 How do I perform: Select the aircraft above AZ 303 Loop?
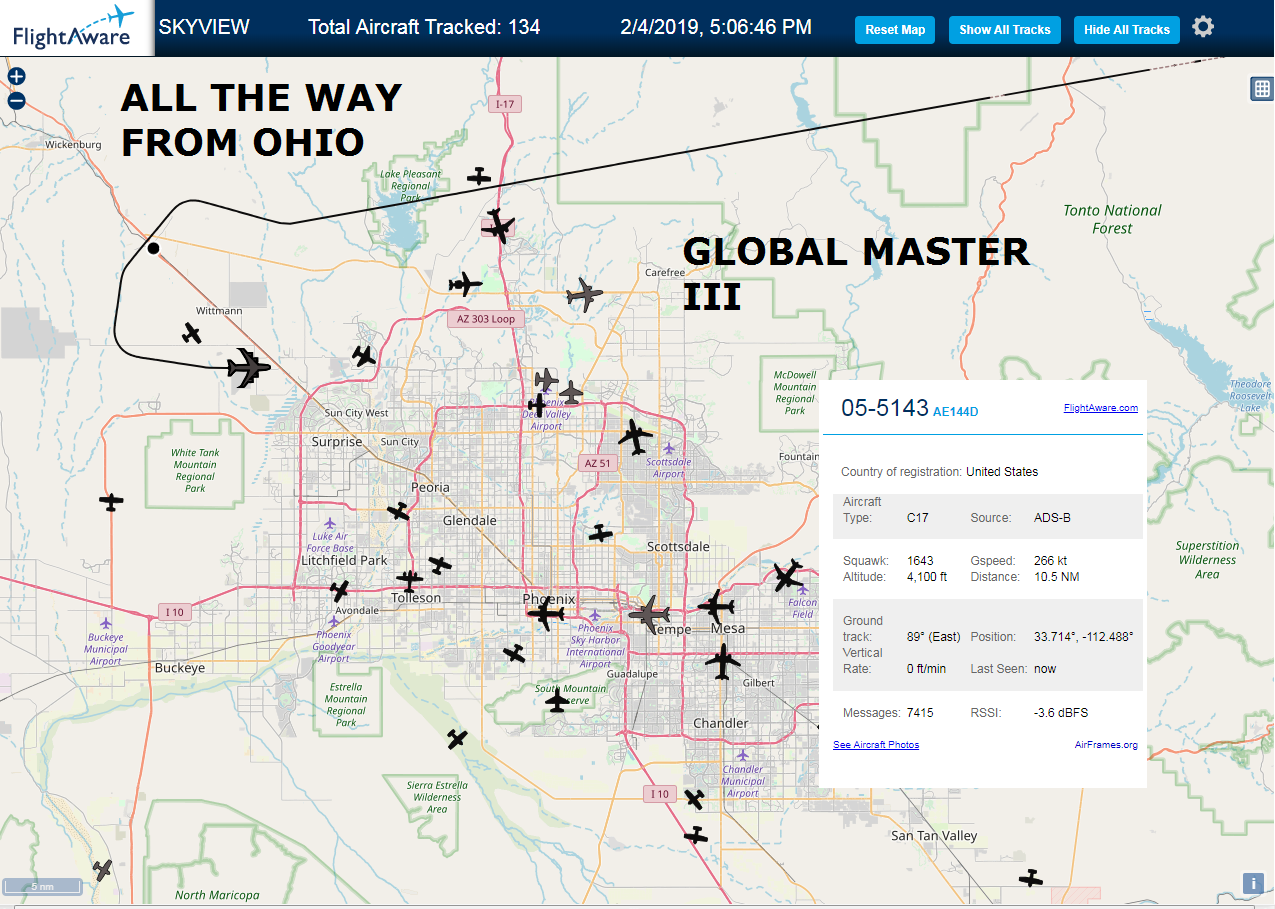click(465, 284)
